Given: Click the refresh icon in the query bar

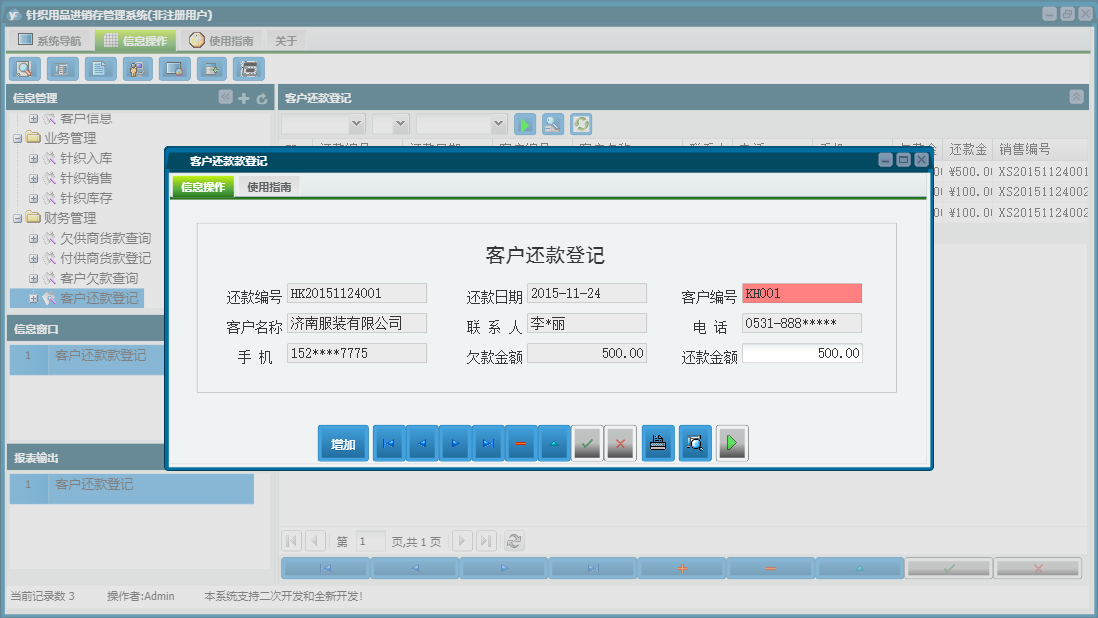Looking at the screenshot, I should [579, 124].
